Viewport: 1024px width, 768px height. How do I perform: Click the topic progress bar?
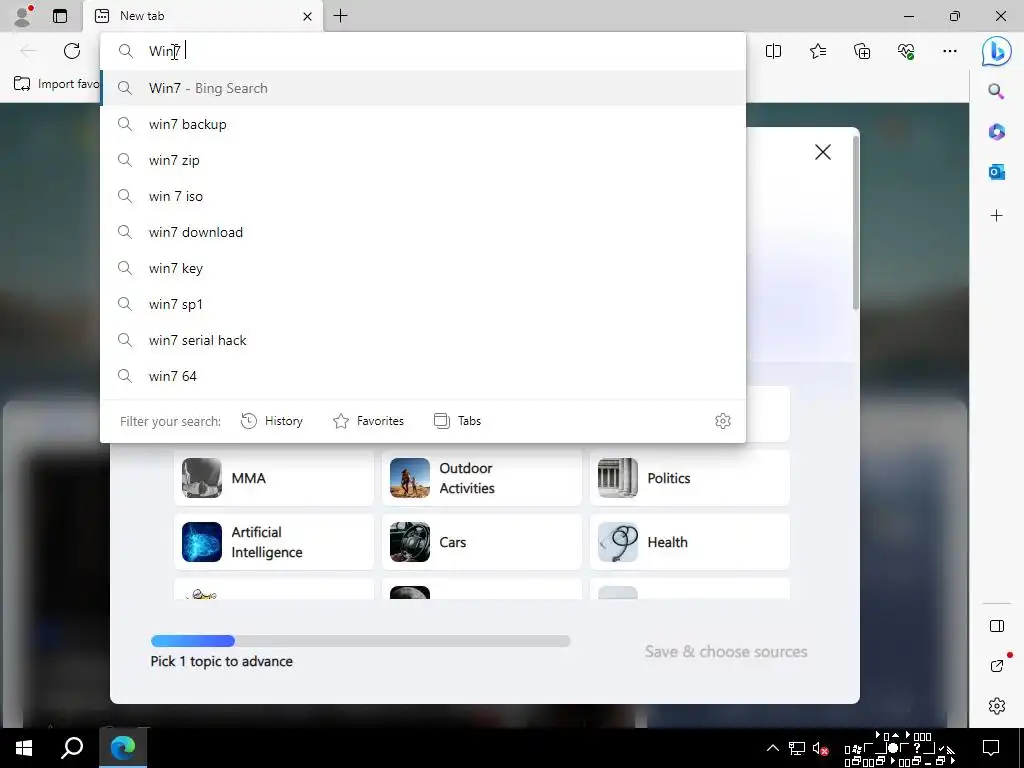point(360,641)
